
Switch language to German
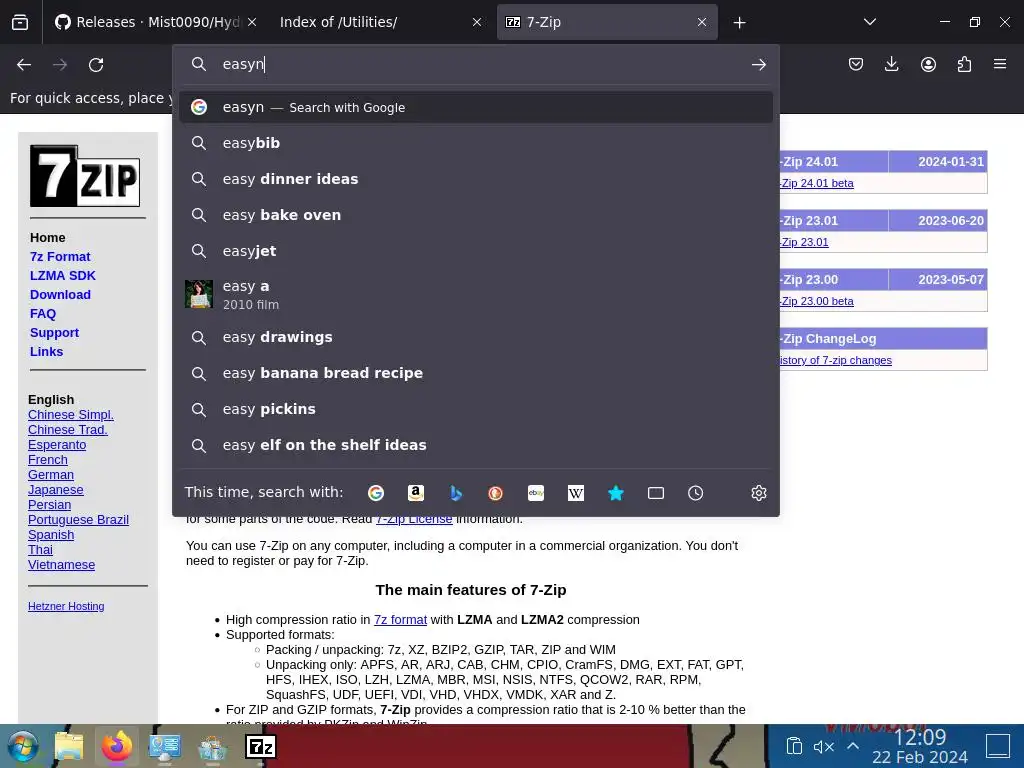tap(51, 475)
